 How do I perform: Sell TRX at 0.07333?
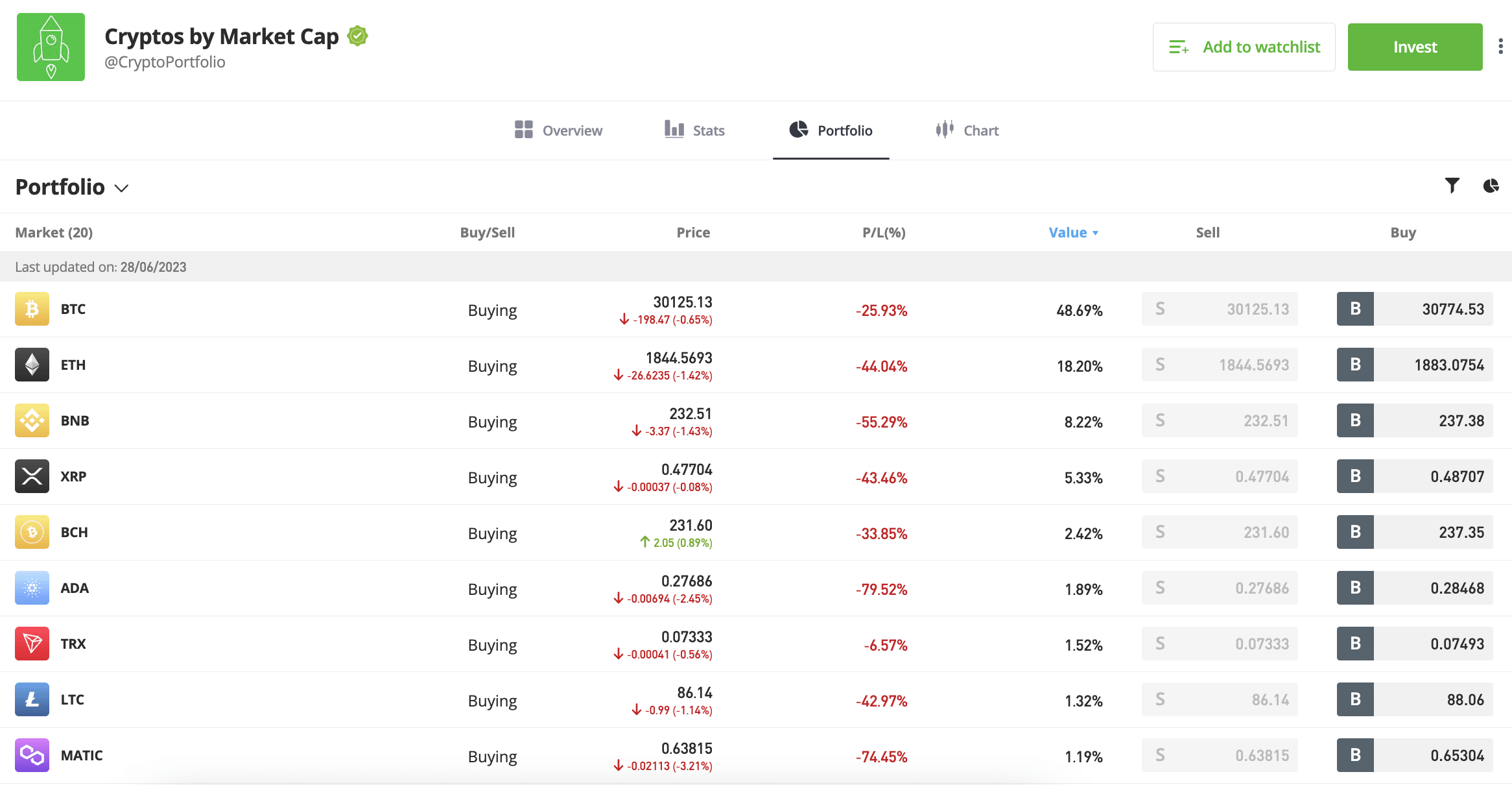point(1220,644)
